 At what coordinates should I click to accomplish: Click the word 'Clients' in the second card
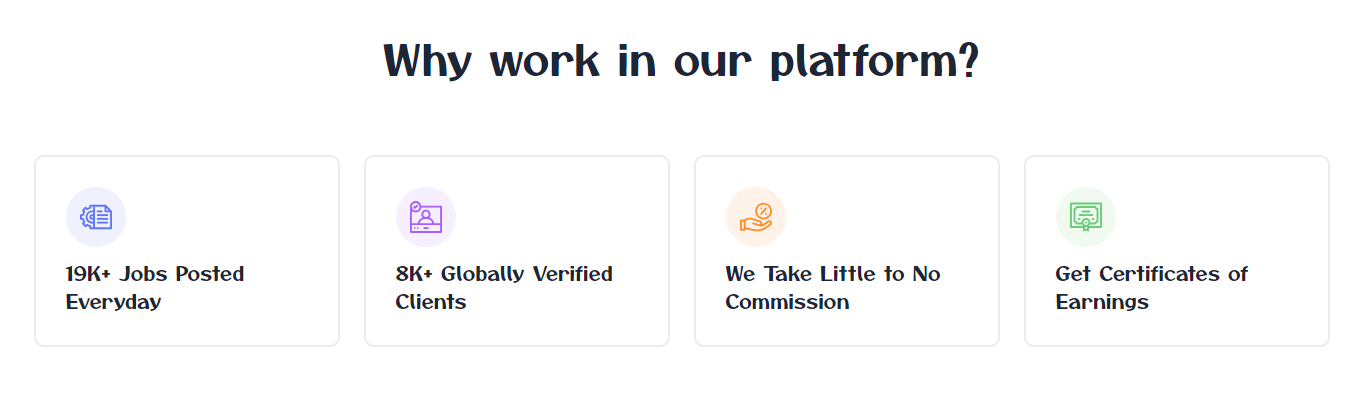(x=431, y=302)
